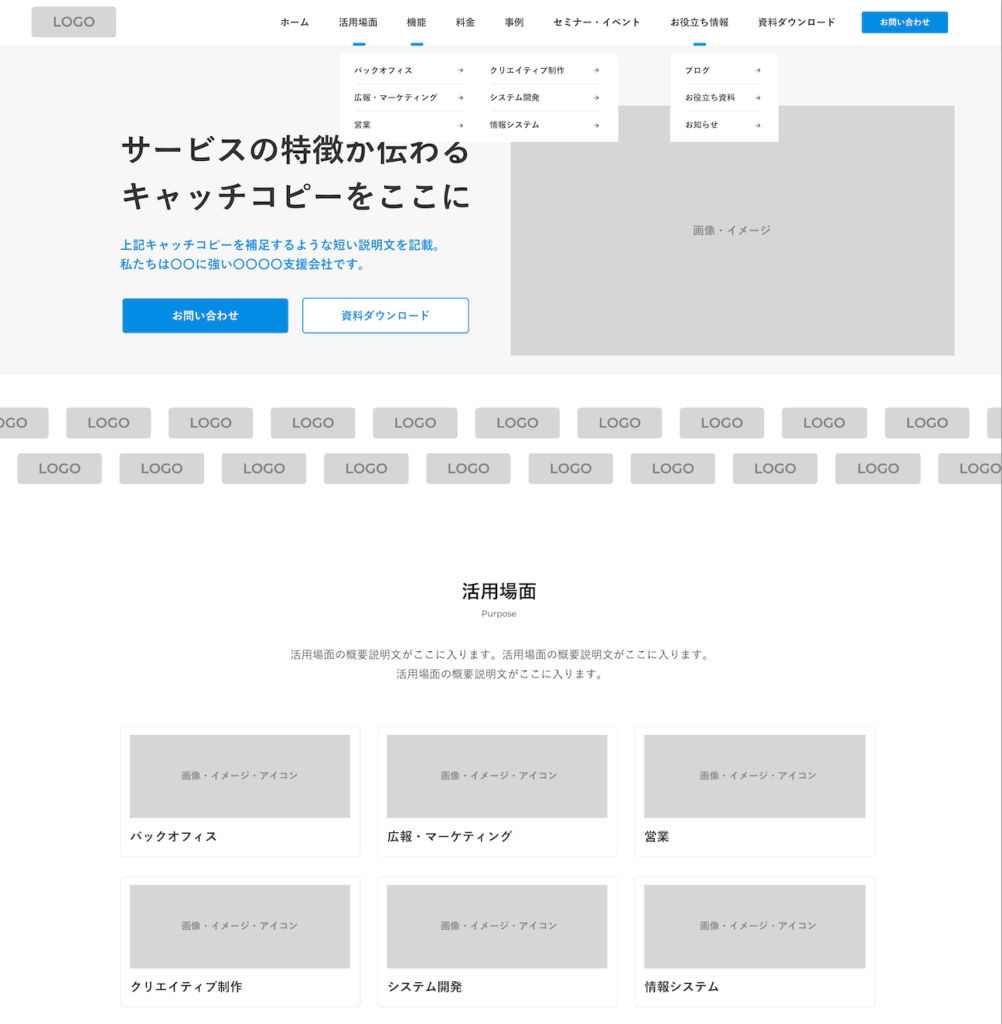The height and width of the screenshot is (1024, 1002).
Task: Expand the 機能 navigation menu
Action: [x=416, y=22]
